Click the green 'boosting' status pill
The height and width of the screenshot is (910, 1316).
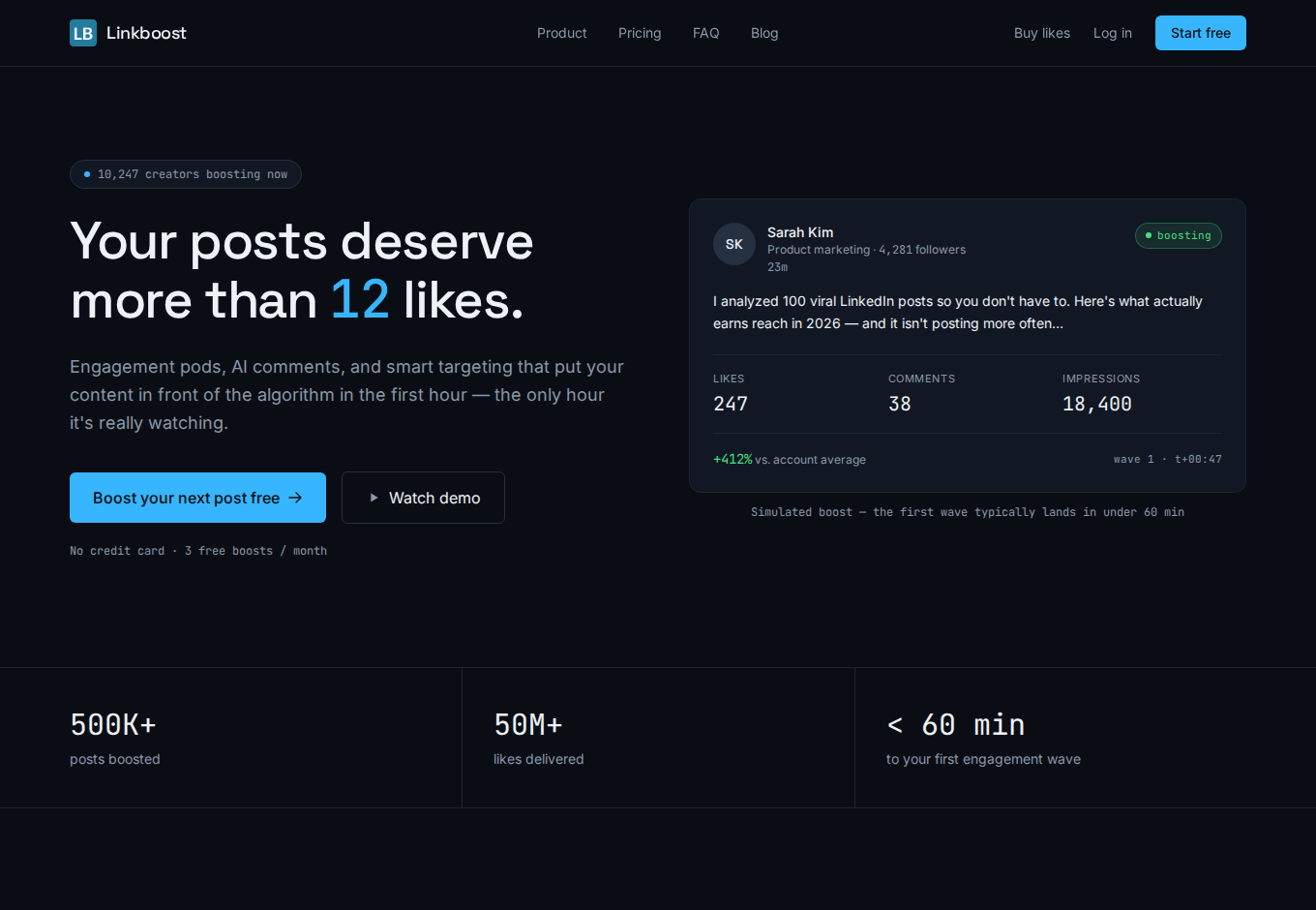[x=1179, y=235]
